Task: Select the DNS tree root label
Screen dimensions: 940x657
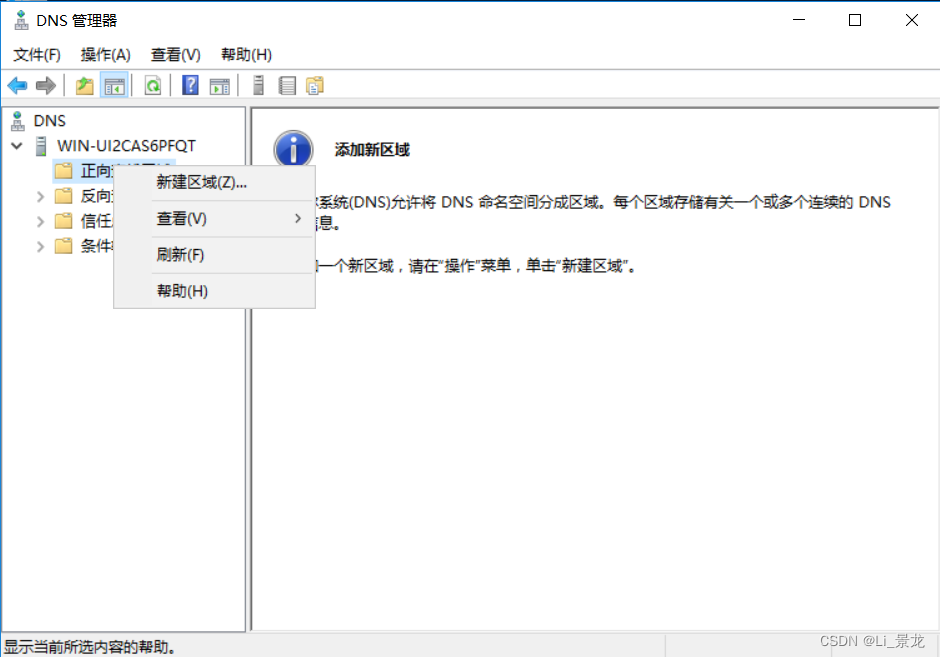Action: [x=50, y=121]
